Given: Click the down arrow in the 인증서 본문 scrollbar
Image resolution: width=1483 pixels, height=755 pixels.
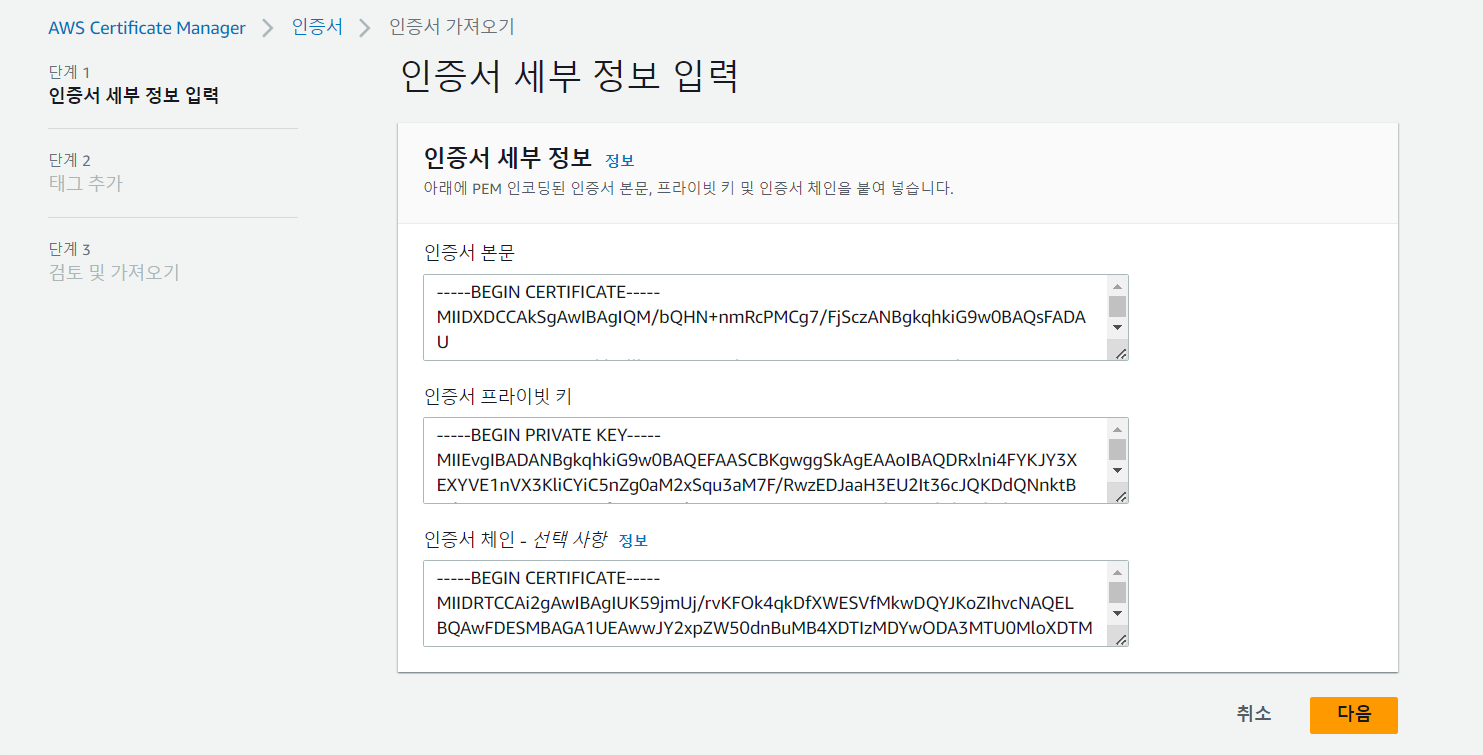Looking at the screenshot, I should [1118, 327].
